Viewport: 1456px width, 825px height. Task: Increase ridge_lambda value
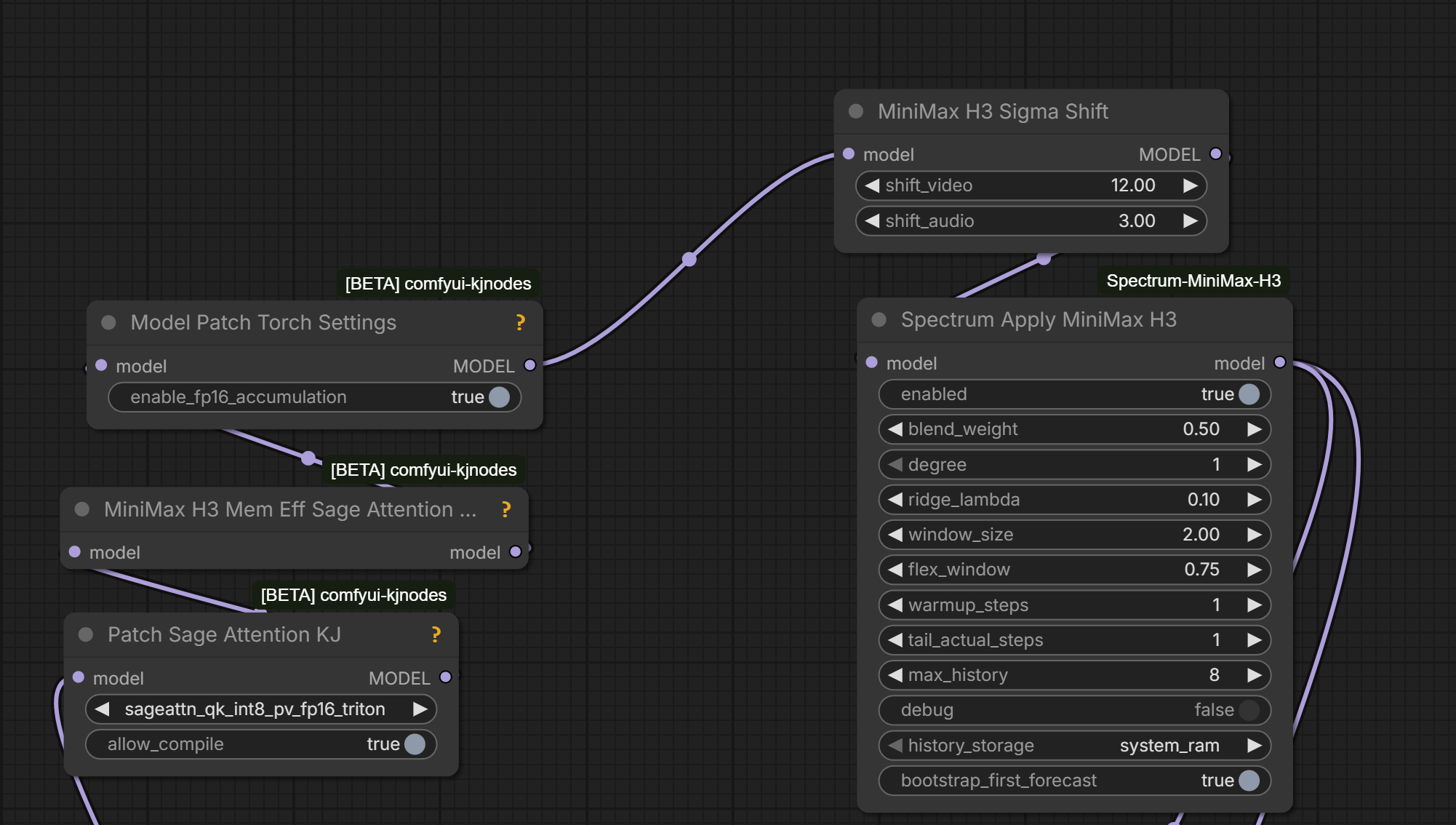tap(1255, 500)
